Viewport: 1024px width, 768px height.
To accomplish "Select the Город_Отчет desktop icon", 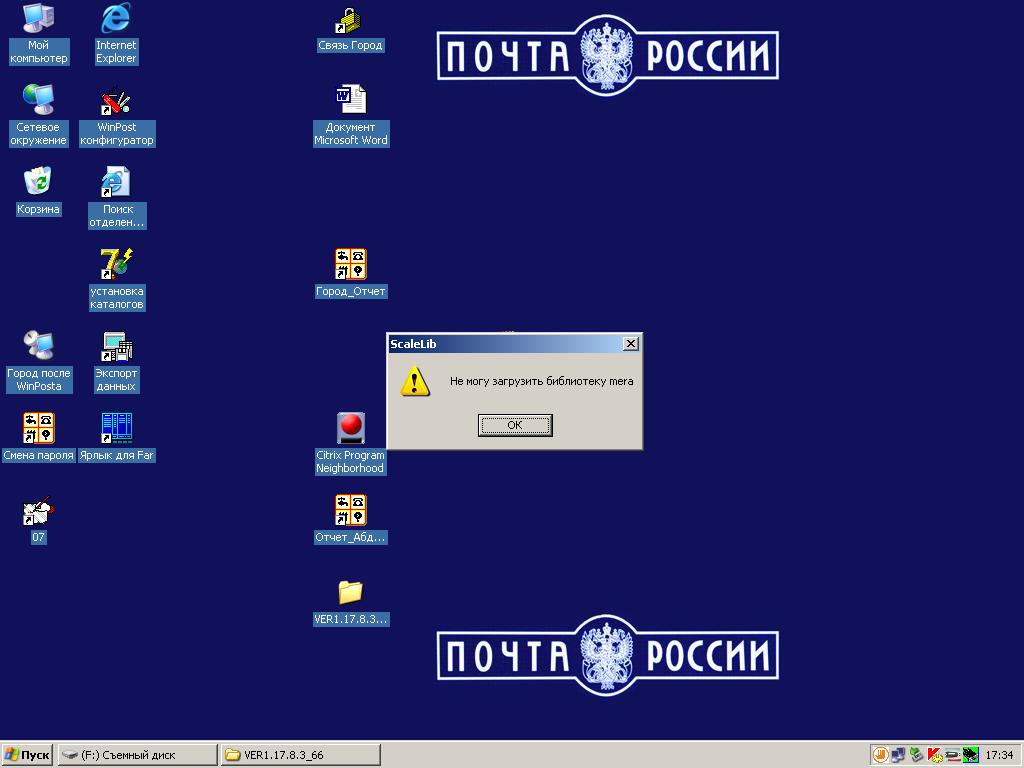I will pos(351,274).
